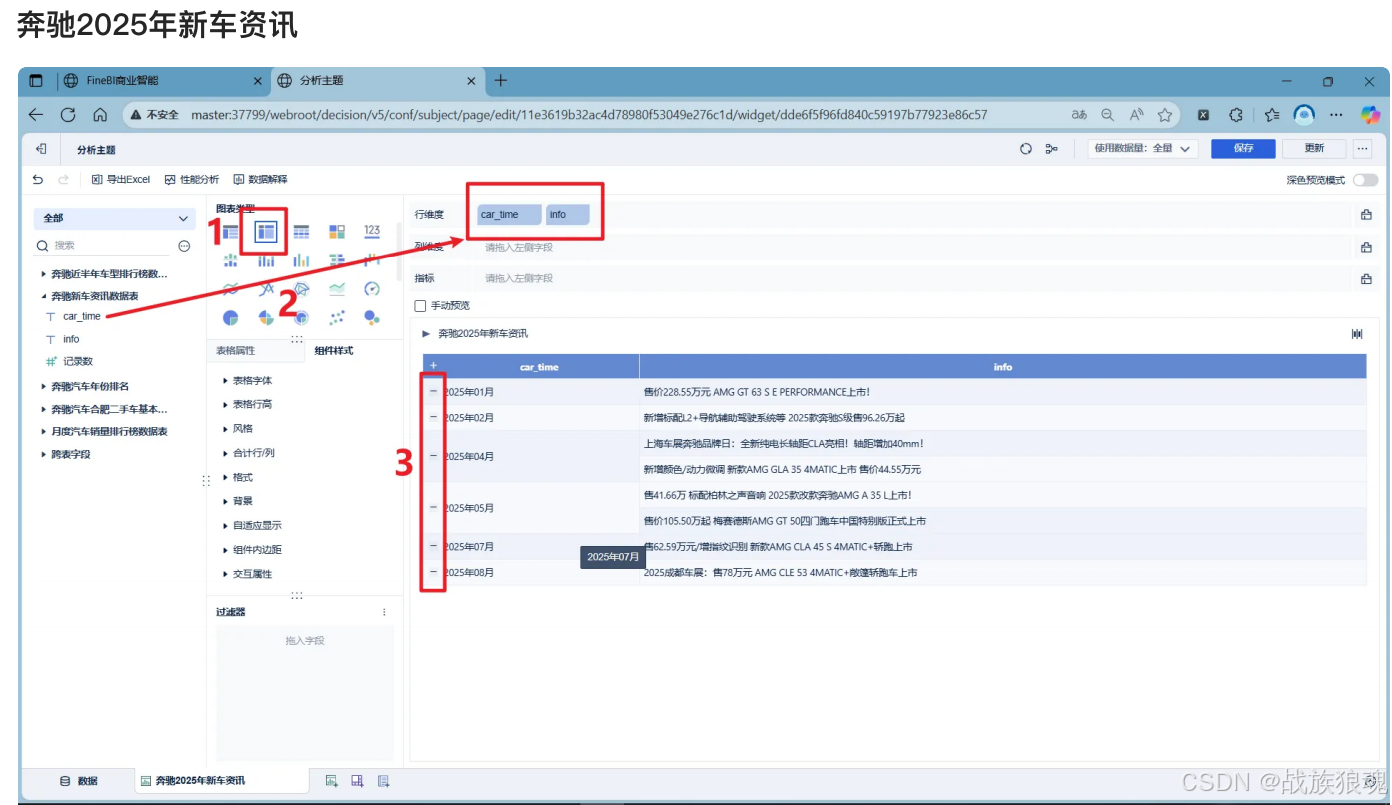This screenshot has height=805, width=1392.
Task: Pick the gauge dashboard chart type
Action: 372,289
